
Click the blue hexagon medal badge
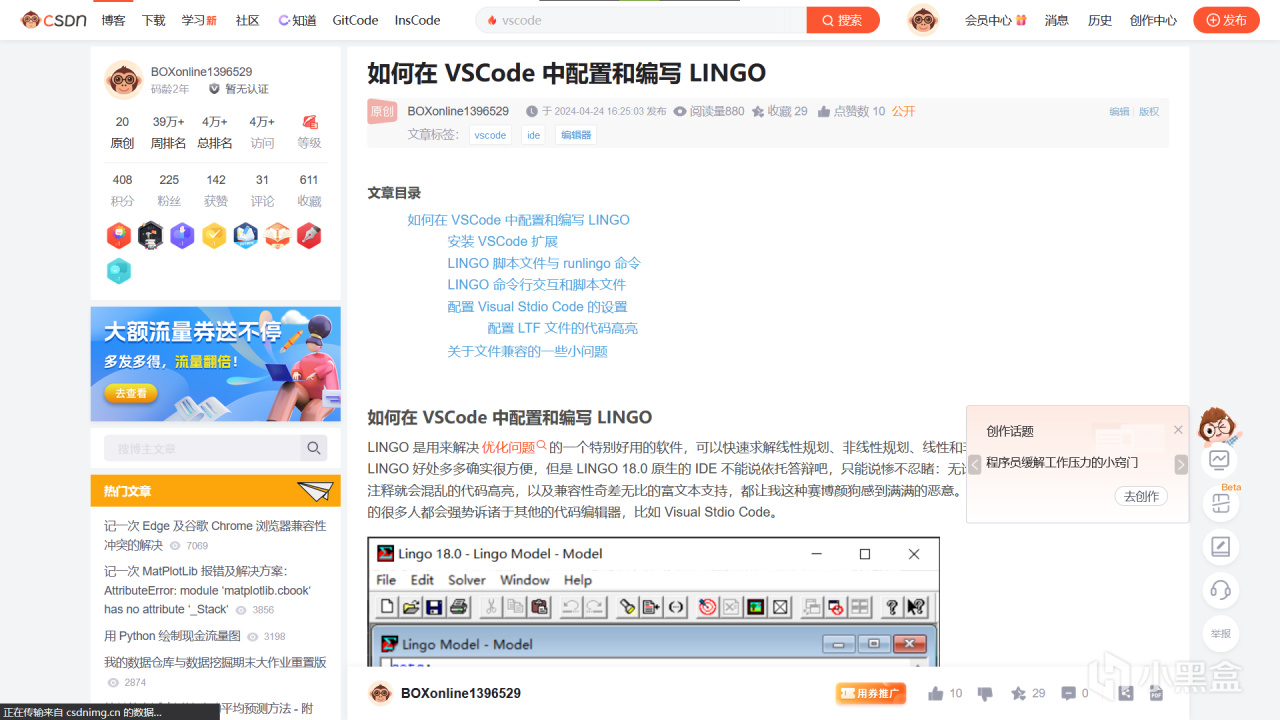(x=246, y=236)
